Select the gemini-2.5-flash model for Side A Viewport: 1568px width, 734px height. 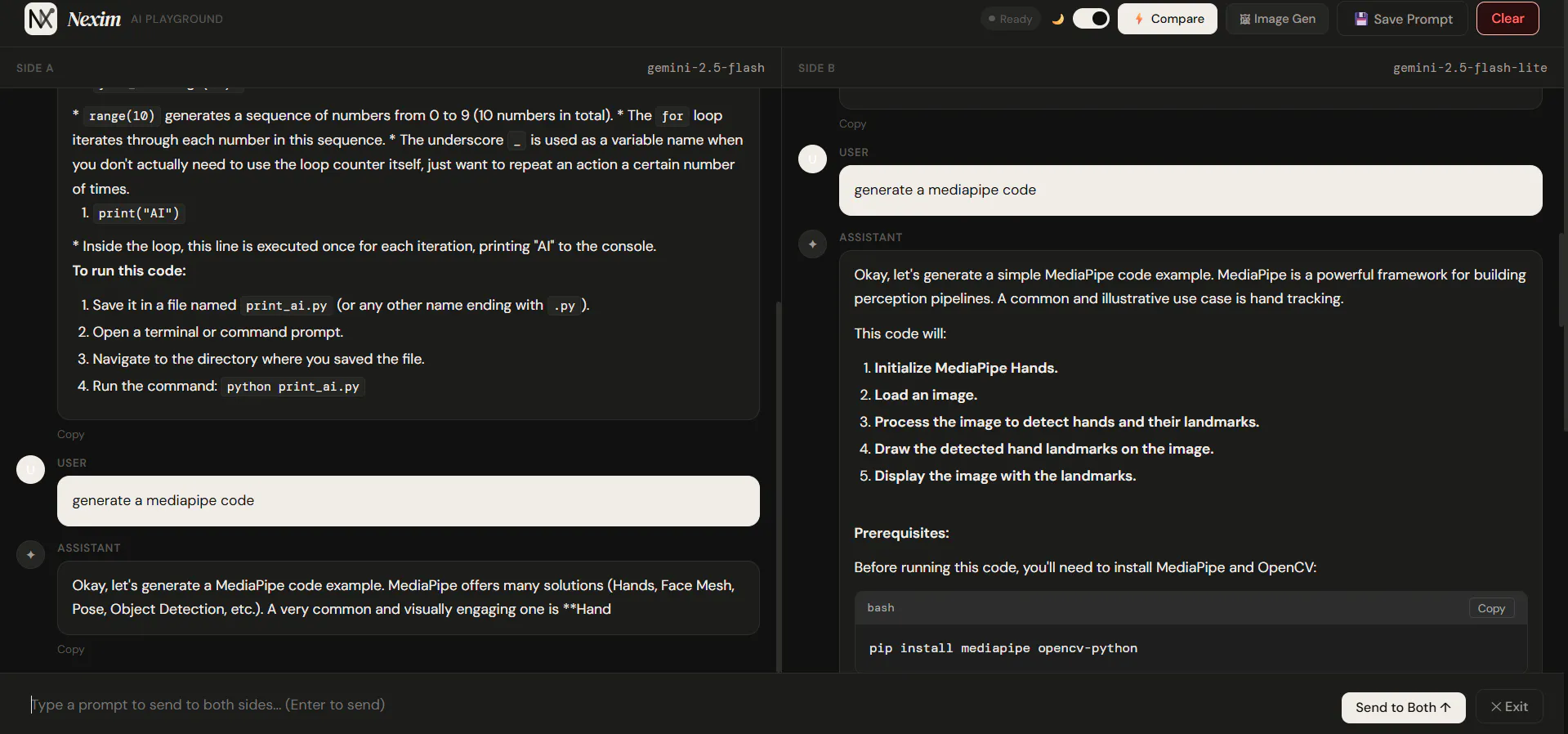[x=706, y=68]
